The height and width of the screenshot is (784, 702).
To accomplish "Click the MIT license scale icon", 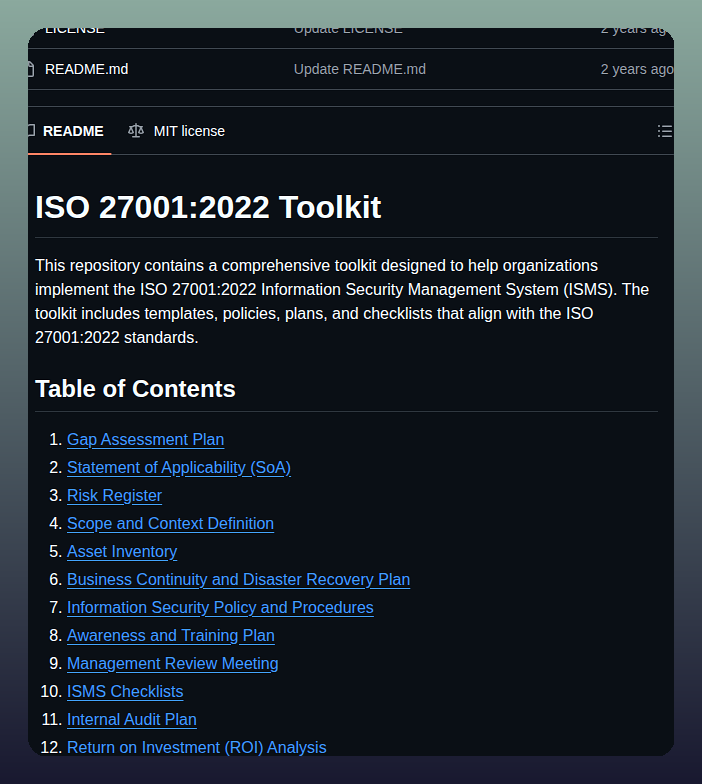I will click(x=136, y=131).
